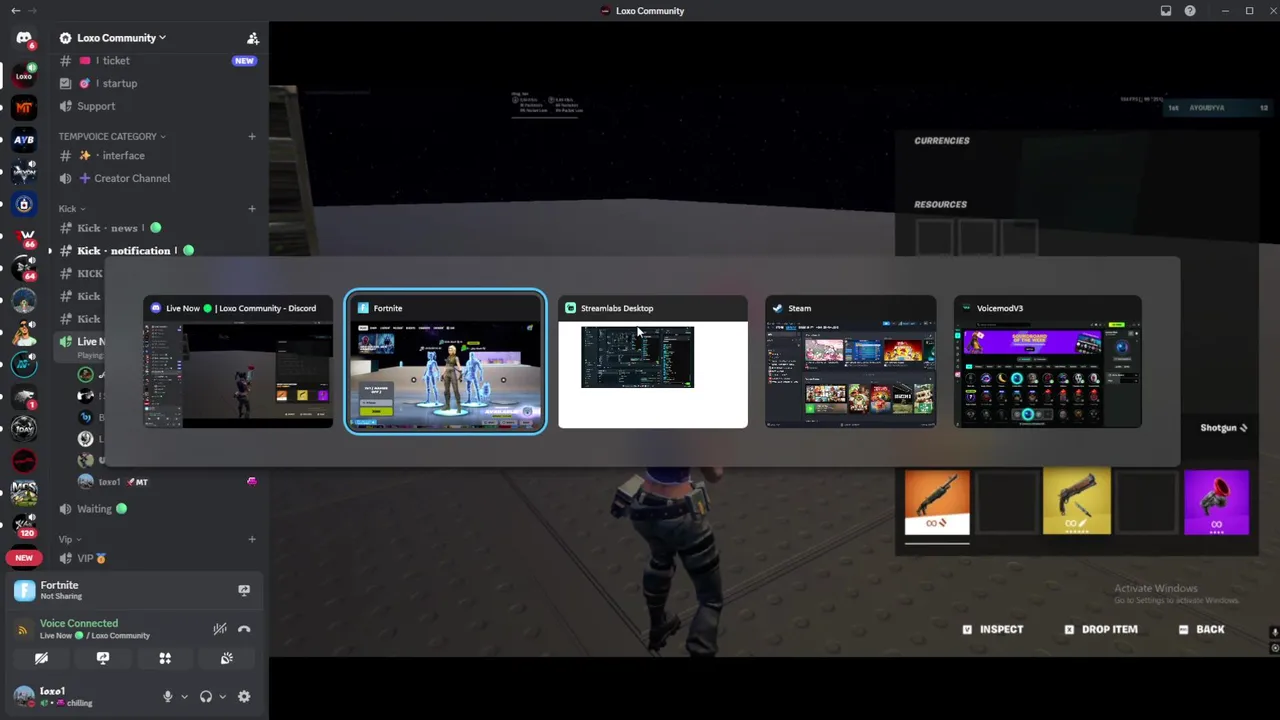Switch to the Streamlabs Desktop window thumbnail
Viewport: 1280px width, 720px height.
tap(652, 362)
